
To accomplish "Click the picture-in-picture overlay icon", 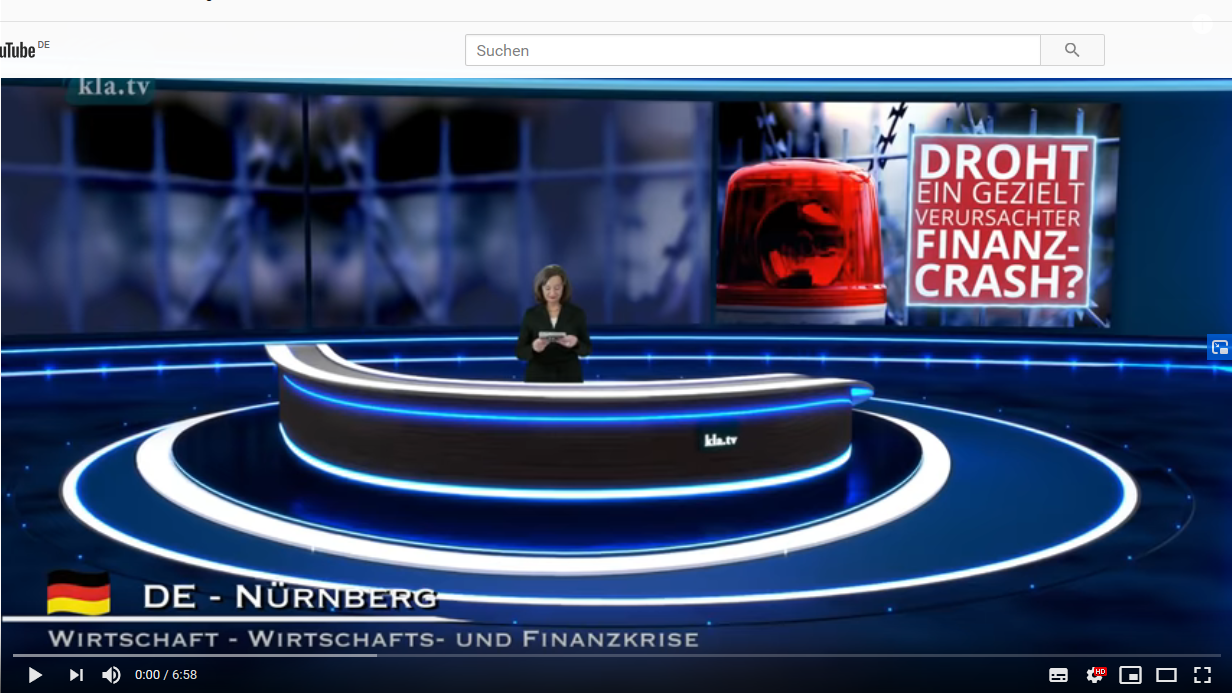I will [1219, 348].
